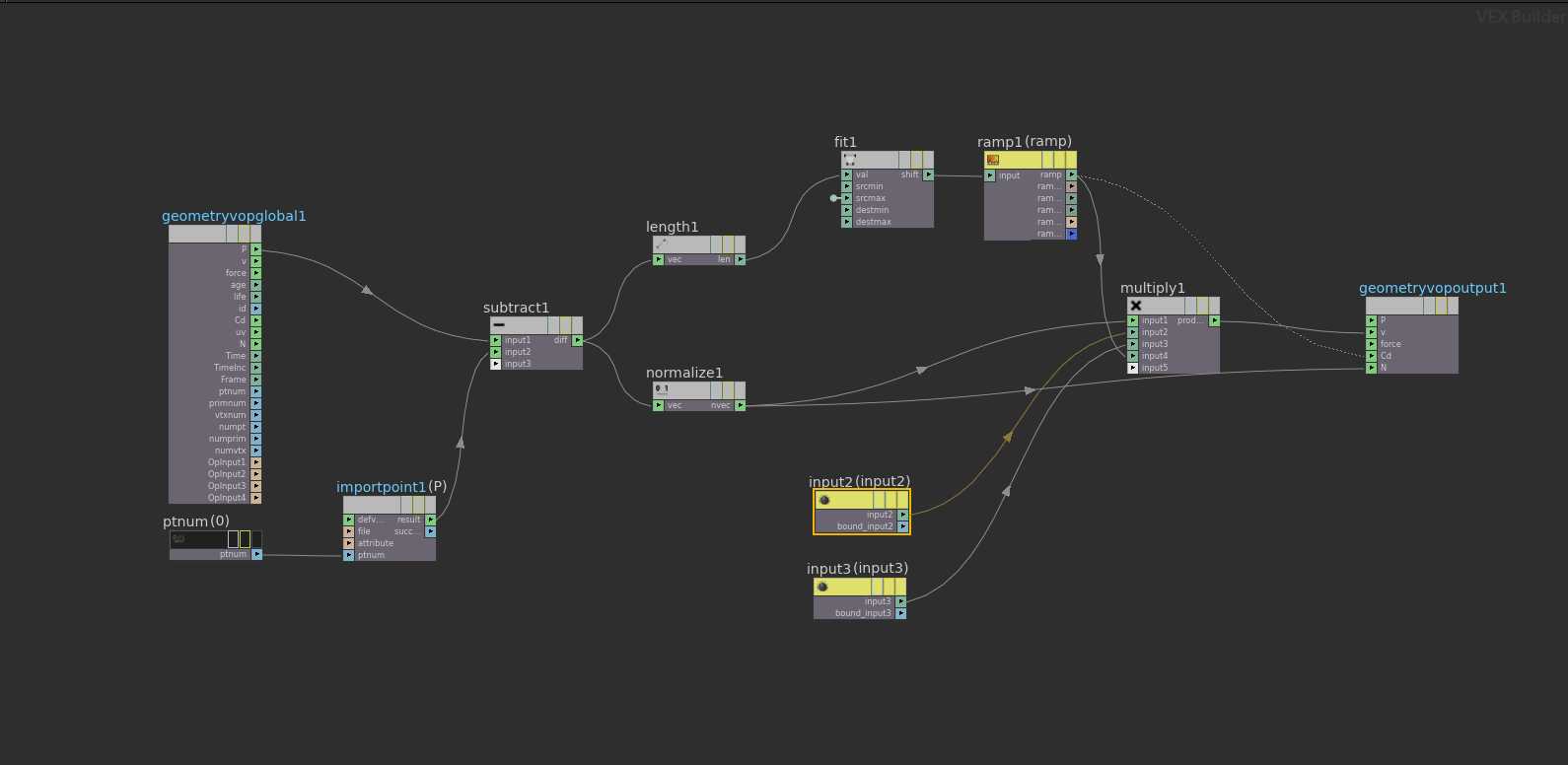Viewport: 1568px width, 765px height.
Task: Click the srcmax input port on fit1
Action: tap(846, 198)
